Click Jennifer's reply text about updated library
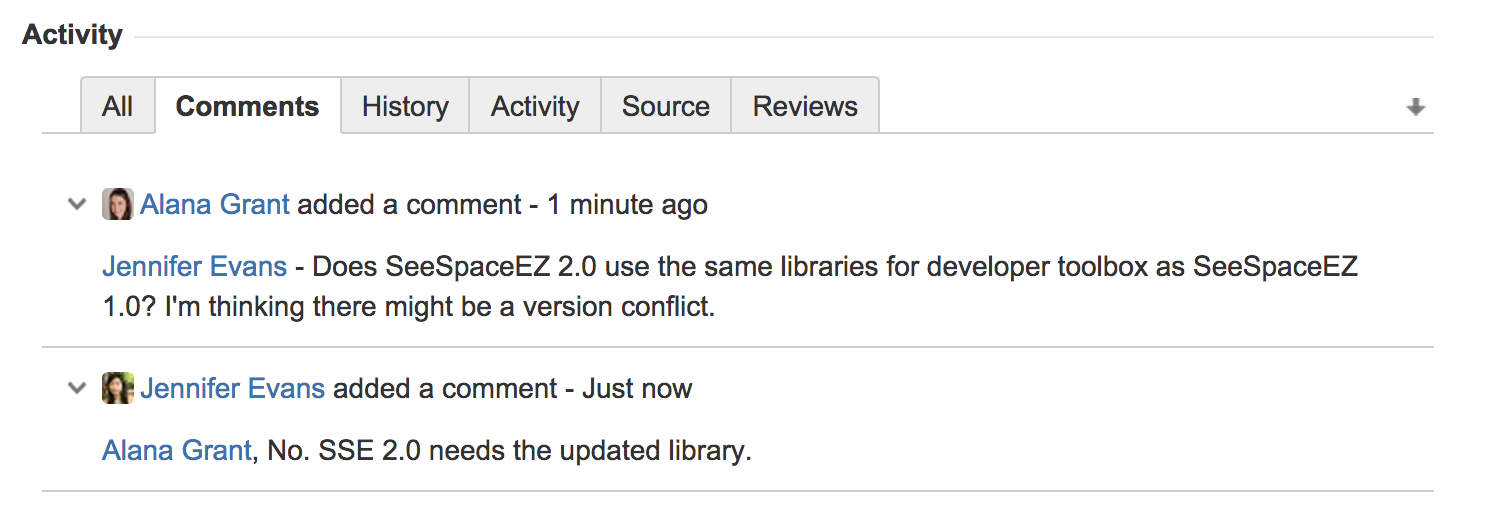This screenshot has width=1486, height=522. 510,451
